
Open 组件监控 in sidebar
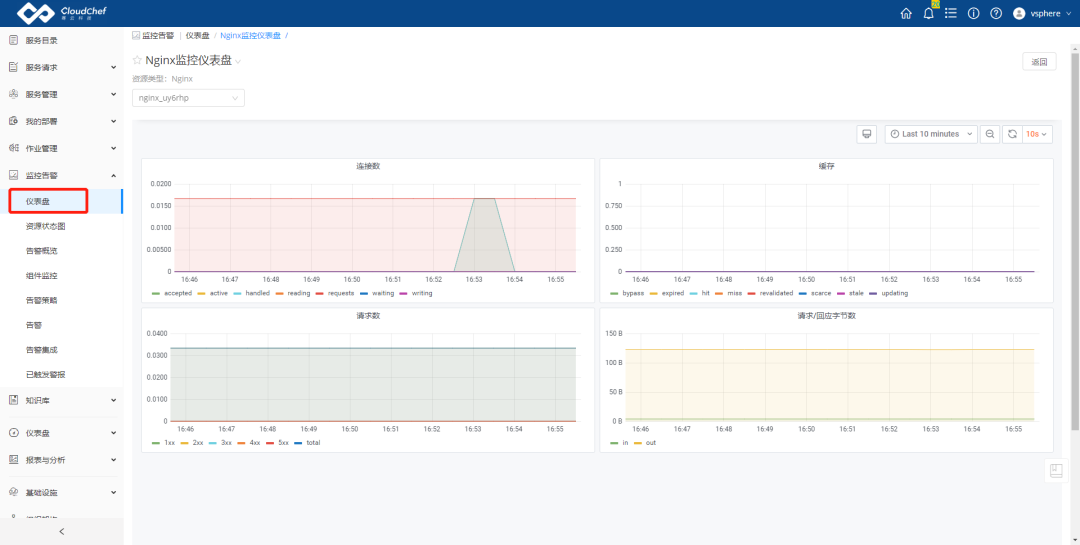(41, 276)
